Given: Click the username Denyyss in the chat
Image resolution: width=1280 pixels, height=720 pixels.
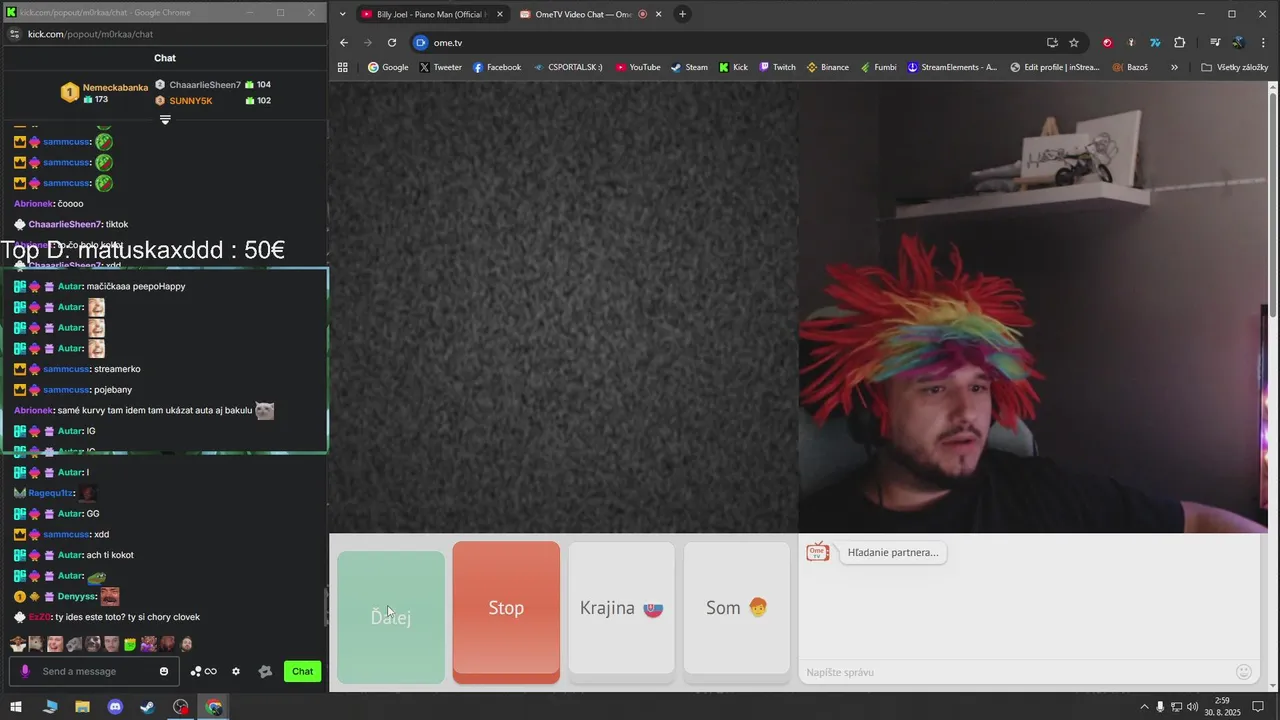Looking at the screenshot, I should (76, 596).
